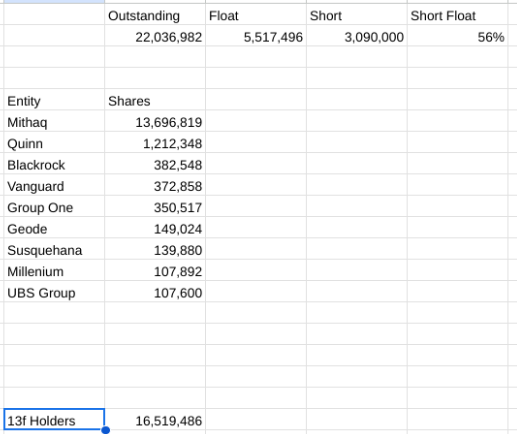Click the 13,696,819 shares cell

155,121
